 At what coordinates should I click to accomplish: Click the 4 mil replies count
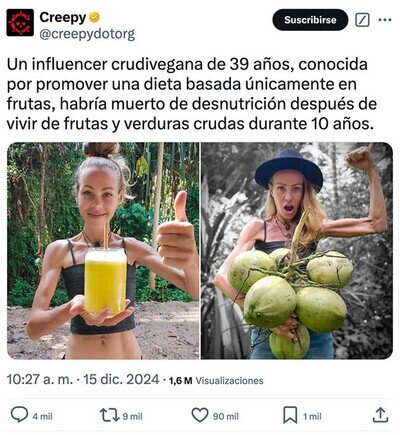point(43,416)
